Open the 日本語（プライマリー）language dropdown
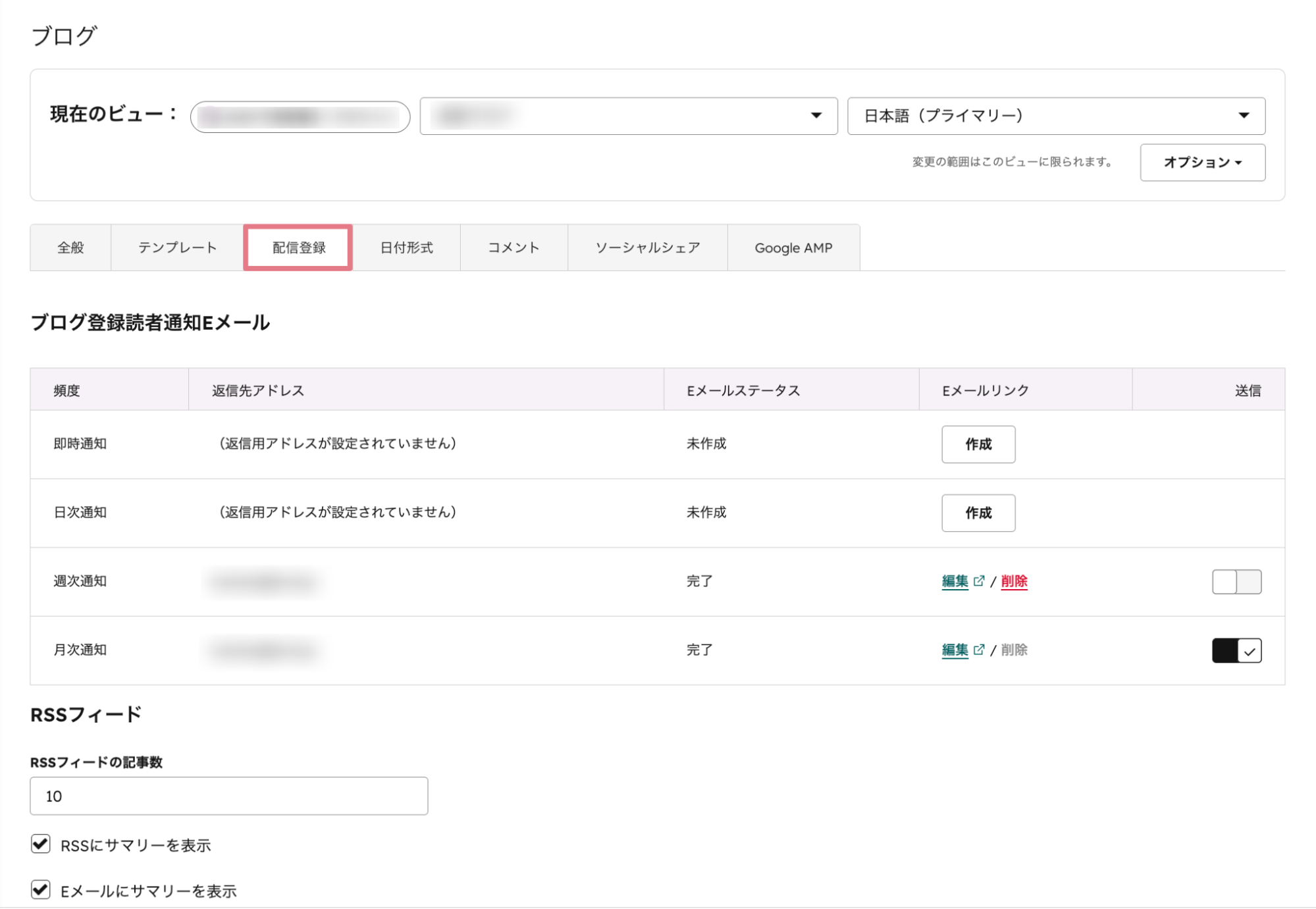 [1055, 116]
